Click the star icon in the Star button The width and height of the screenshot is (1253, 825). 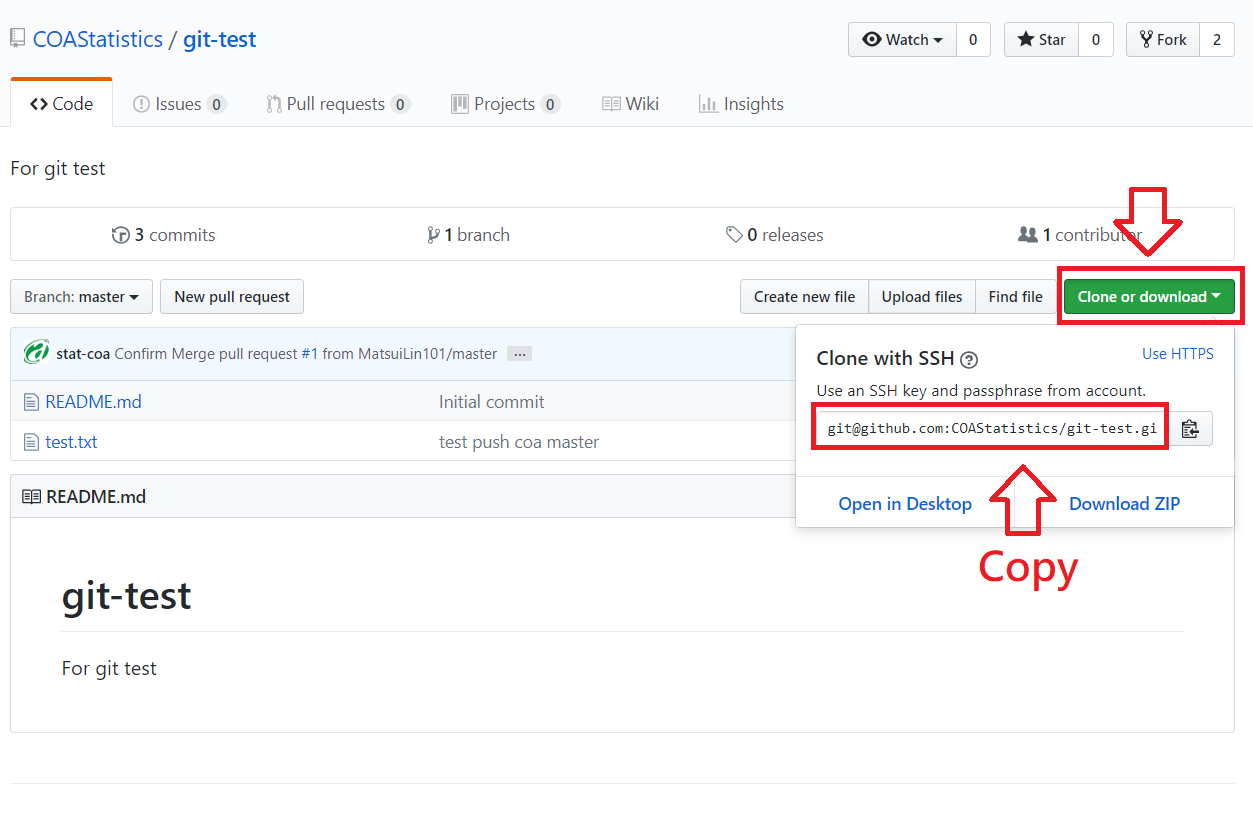[1026, 40]
